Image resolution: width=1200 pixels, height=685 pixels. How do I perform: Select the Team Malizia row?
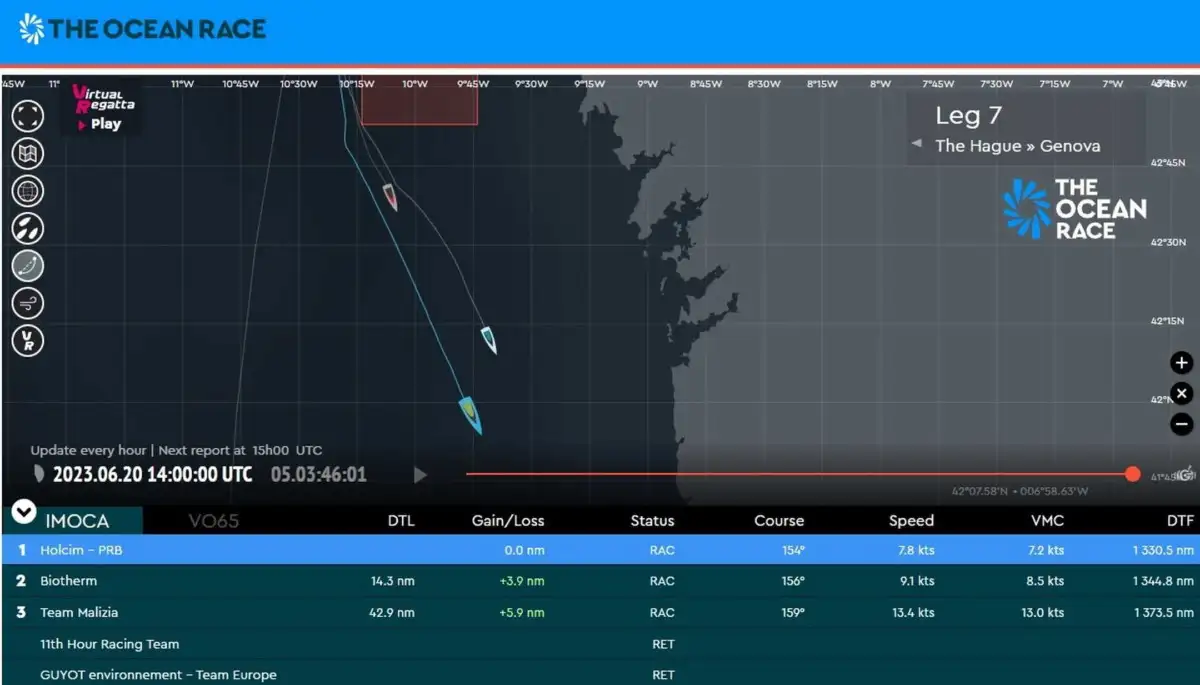pos(600,613)
